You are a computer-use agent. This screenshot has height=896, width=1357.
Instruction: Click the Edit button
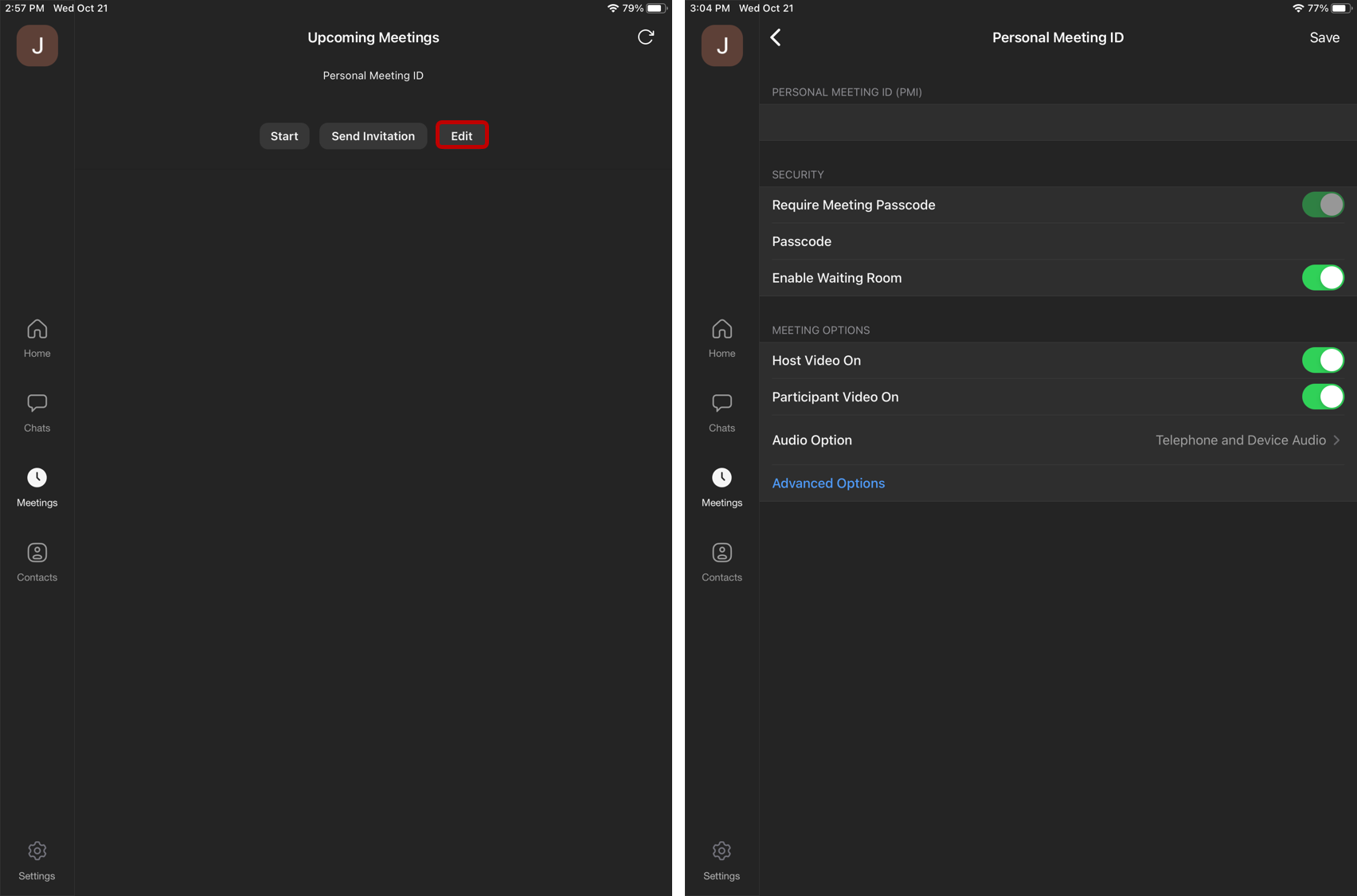tap(462, 136)
